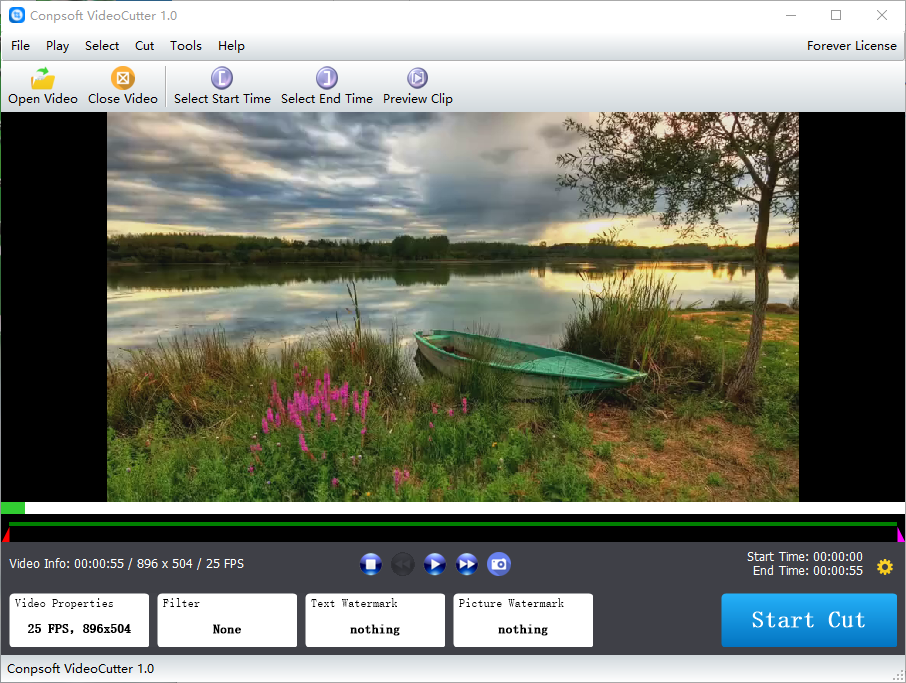906x683 pixels.
Task: Open the Picture Watermark box
Action: pos(523,620)
